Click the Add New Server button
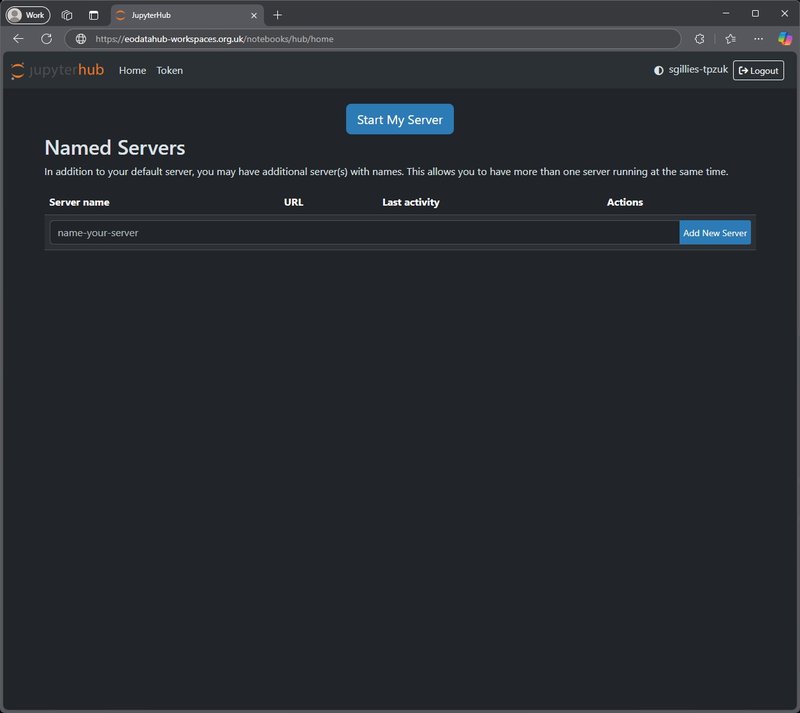 [714, 232]
